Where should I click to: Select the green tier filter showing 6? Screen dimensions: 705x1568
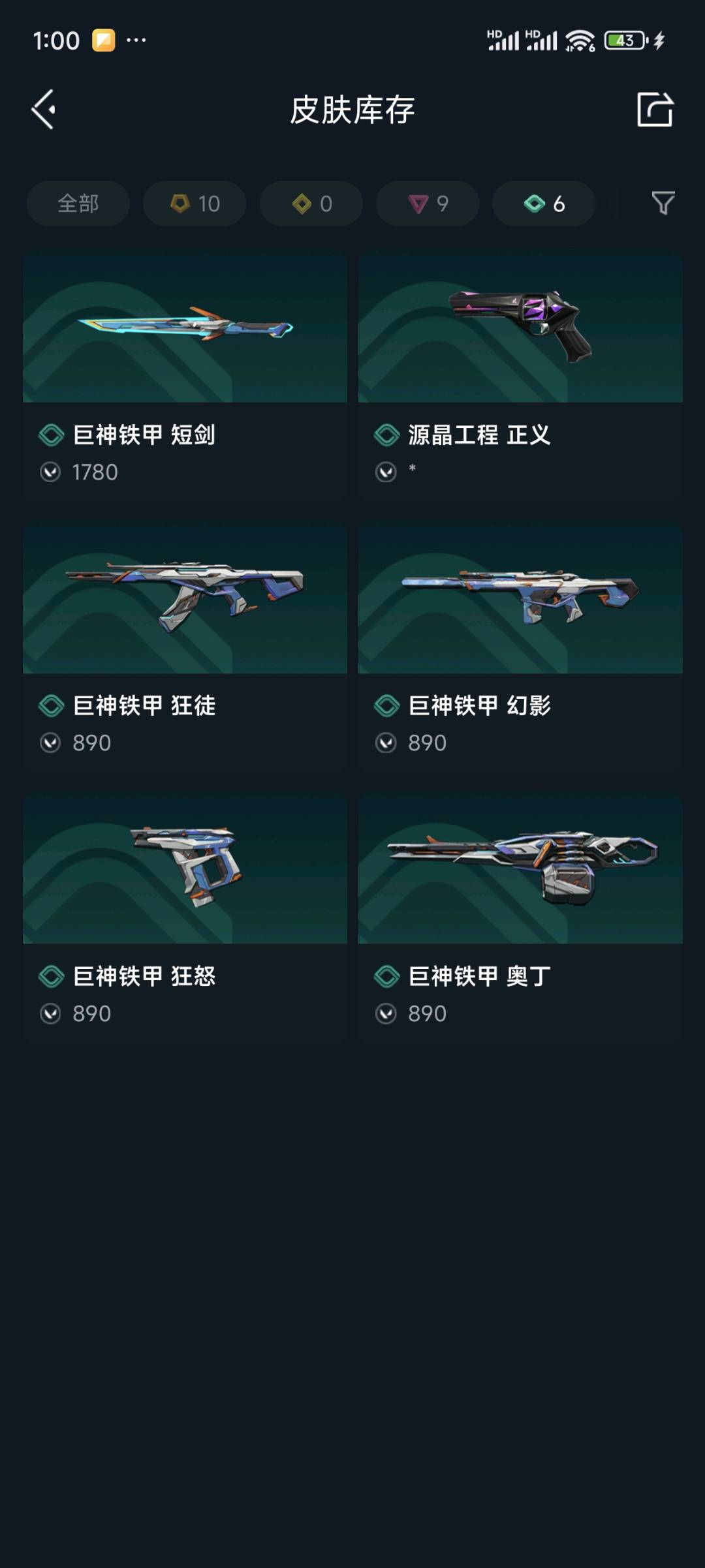tap(544, 204)
